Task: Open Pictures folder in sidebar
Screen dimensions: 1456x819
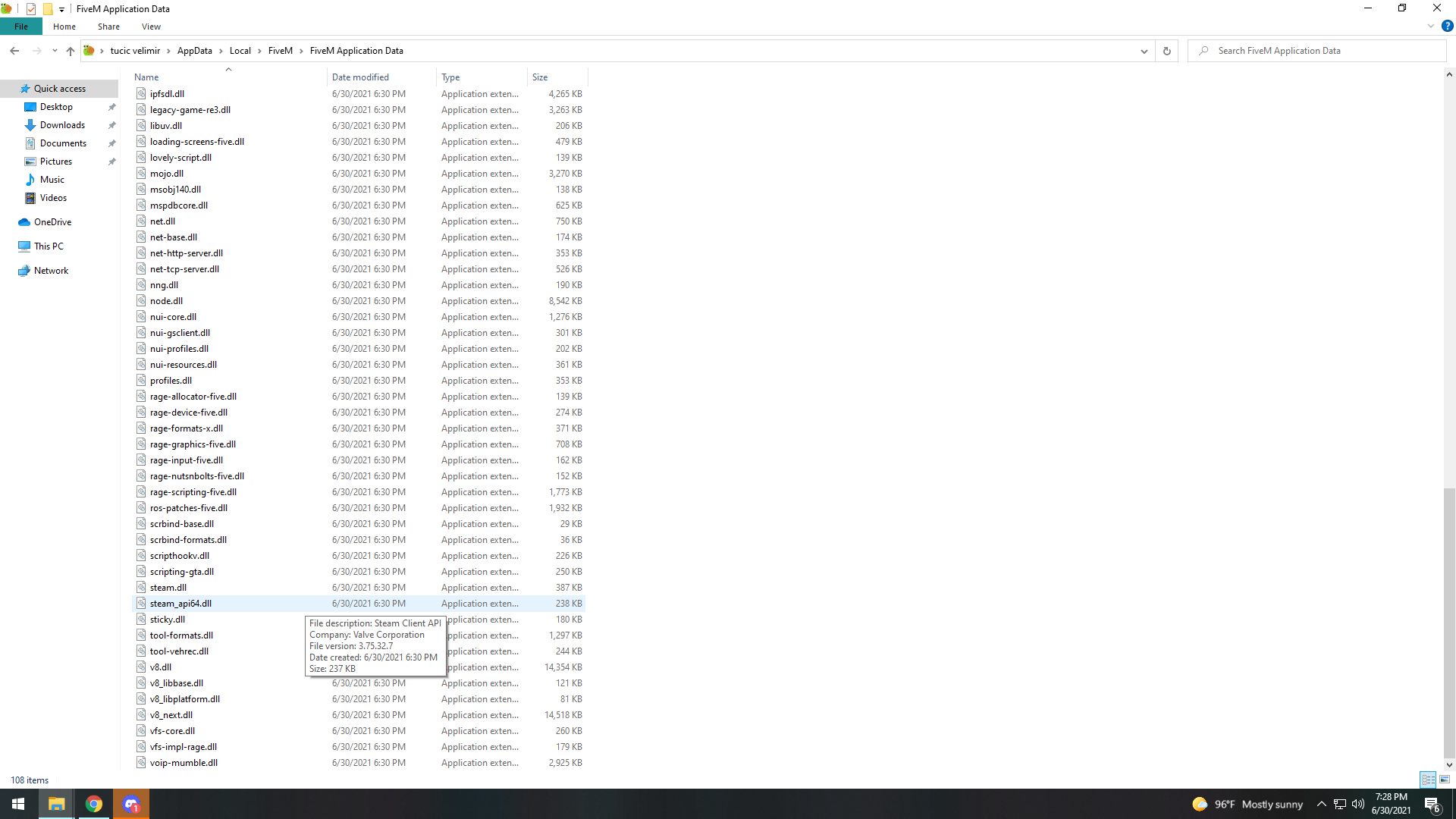Action: pyautogui.click(x=56, y=162)
